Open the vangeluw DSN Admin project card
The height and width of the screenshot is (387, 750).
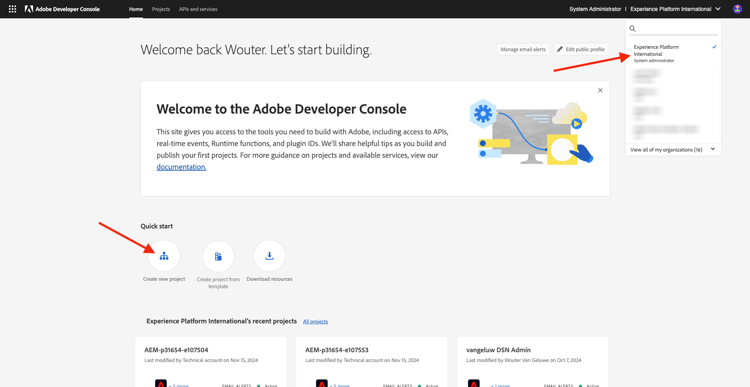tap(533, 362)
